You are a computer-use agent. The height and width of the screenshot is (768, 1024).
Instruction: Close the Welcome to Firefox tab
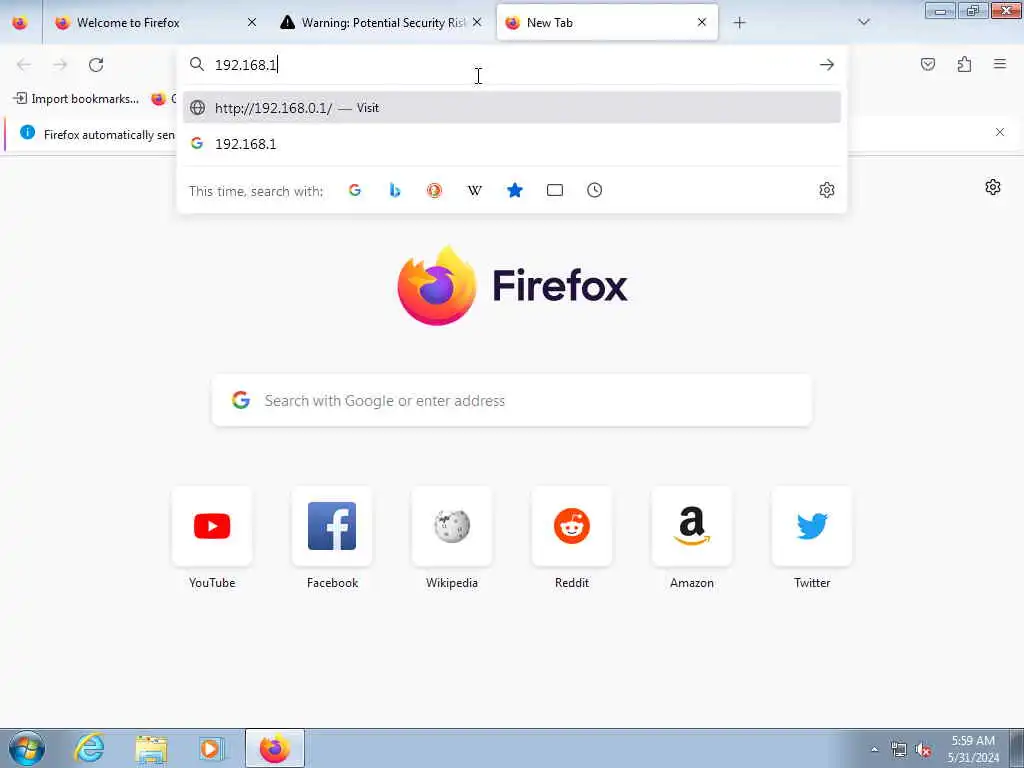(252, 22)
